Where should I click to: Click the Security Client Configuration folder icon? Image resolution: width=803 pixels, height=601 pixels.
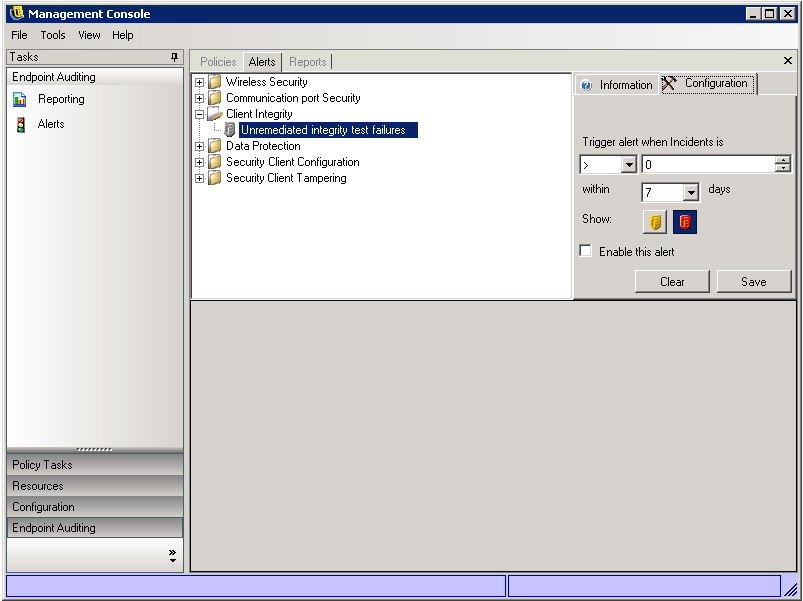215,162
